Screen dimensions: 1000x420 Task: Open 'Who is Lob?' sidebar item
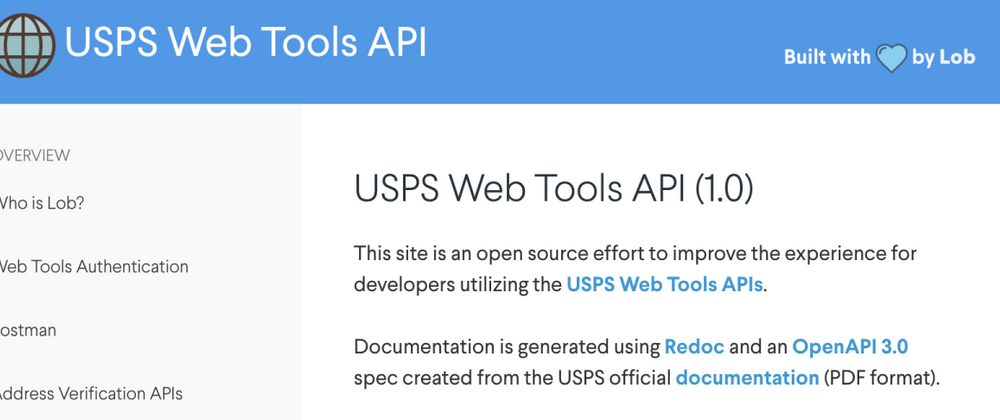pyautogui.click(x=41, y=203)
